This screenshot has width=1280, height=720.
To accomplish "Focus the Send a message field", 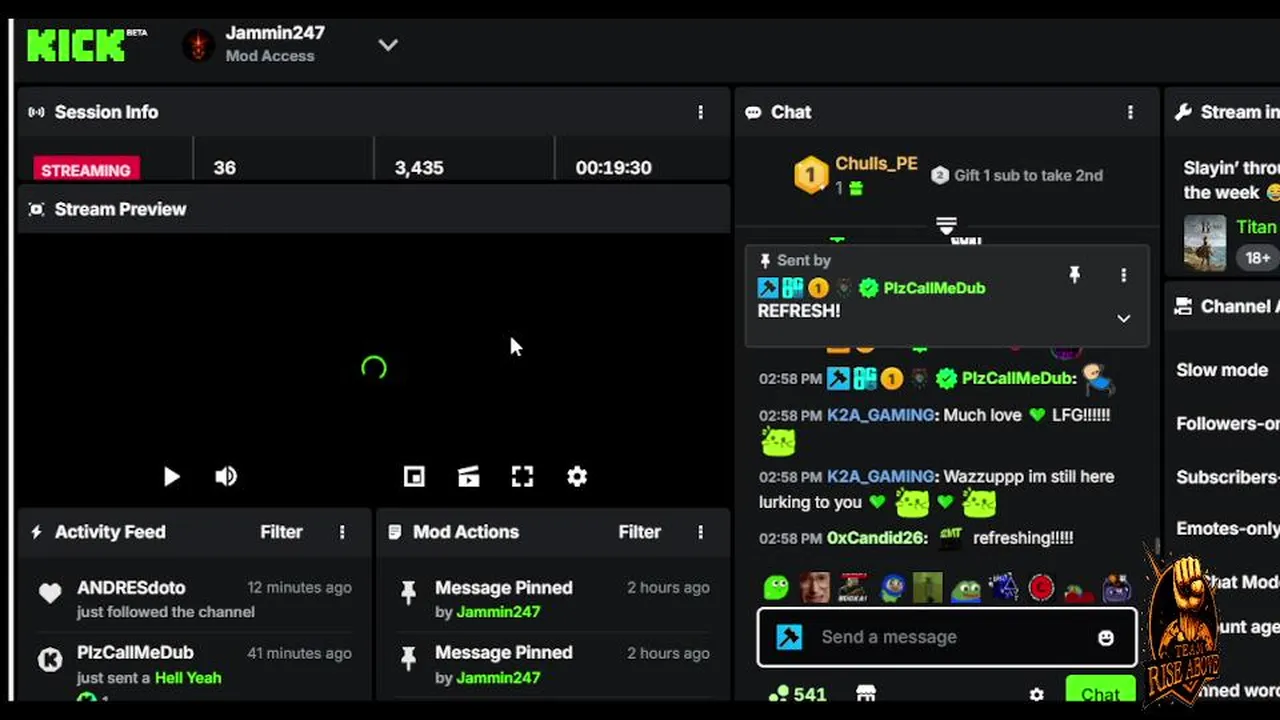I will click(947, 637).
